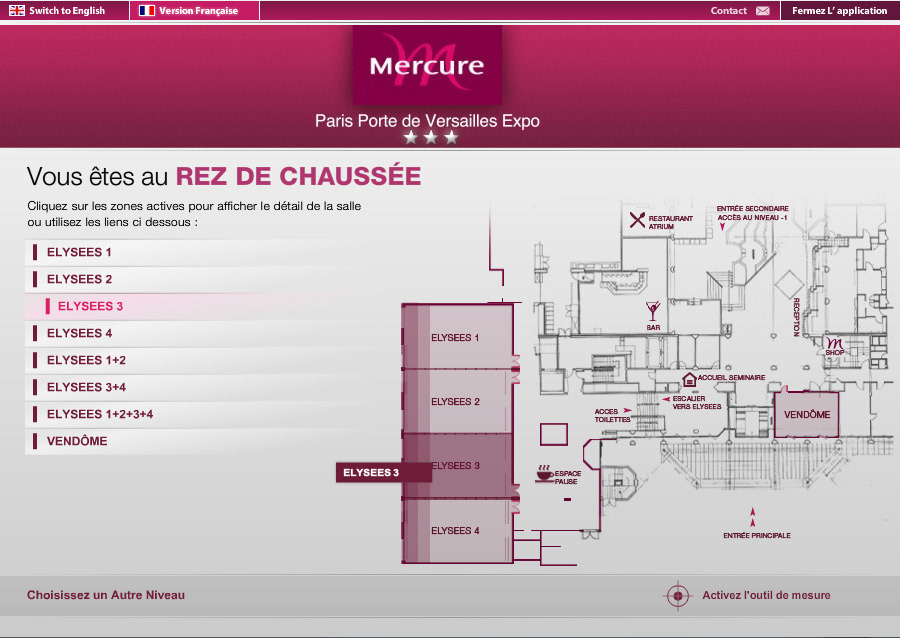Viewport: 900px width, 638px height.
Task: Click the UK flag icon
Action: point(17,10)
